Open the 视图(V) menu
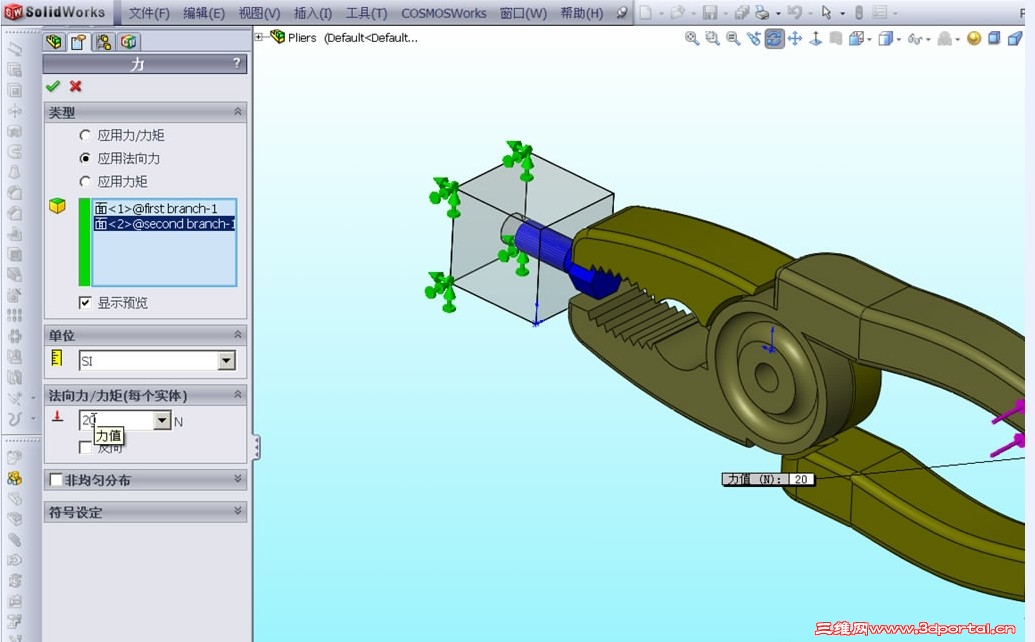This screenshot has width=1035, height=642. click(x=259, y=13)
